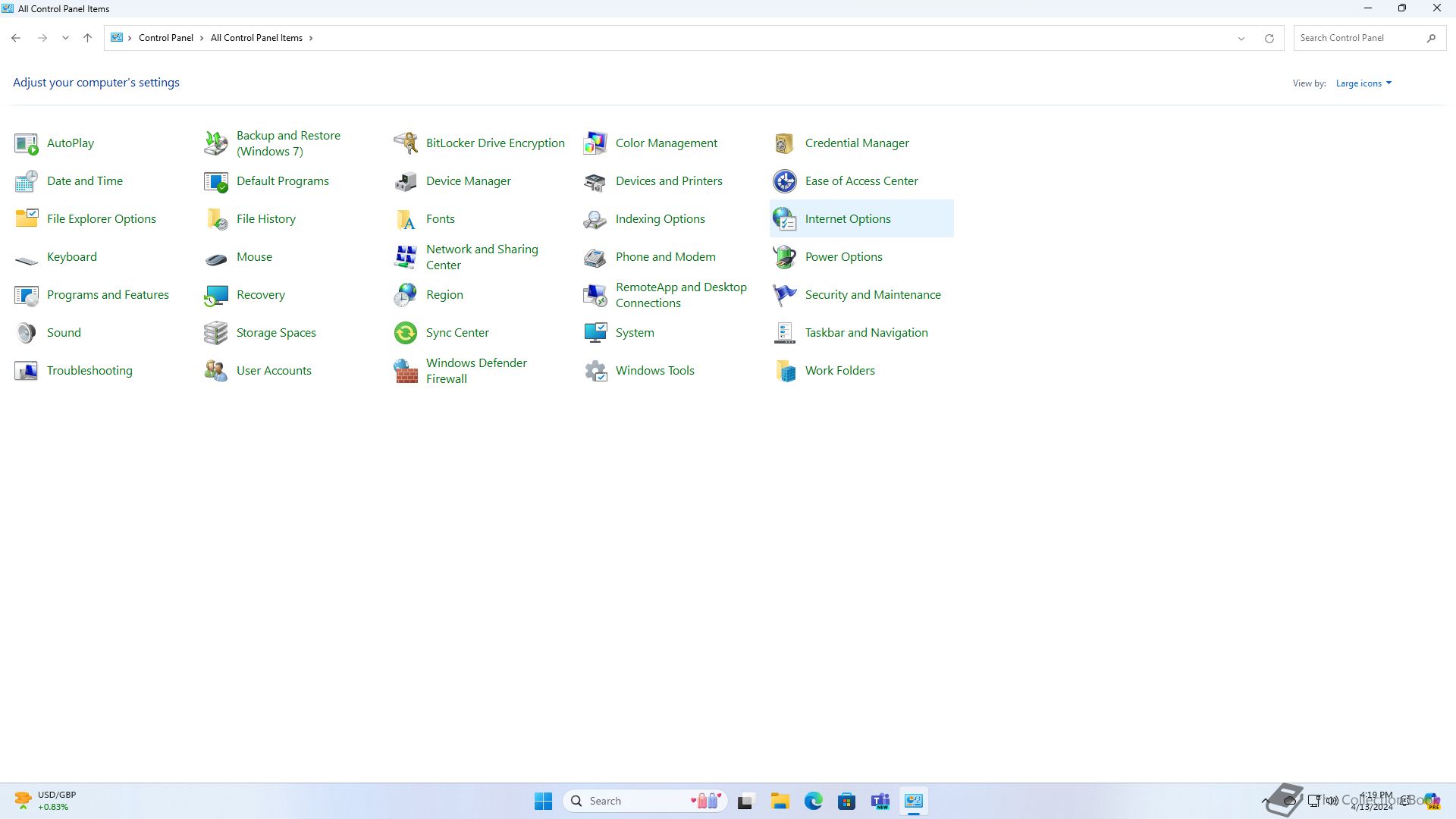Open Security and Maintenance link
The image size is (1456, 819).
(873, 295)
